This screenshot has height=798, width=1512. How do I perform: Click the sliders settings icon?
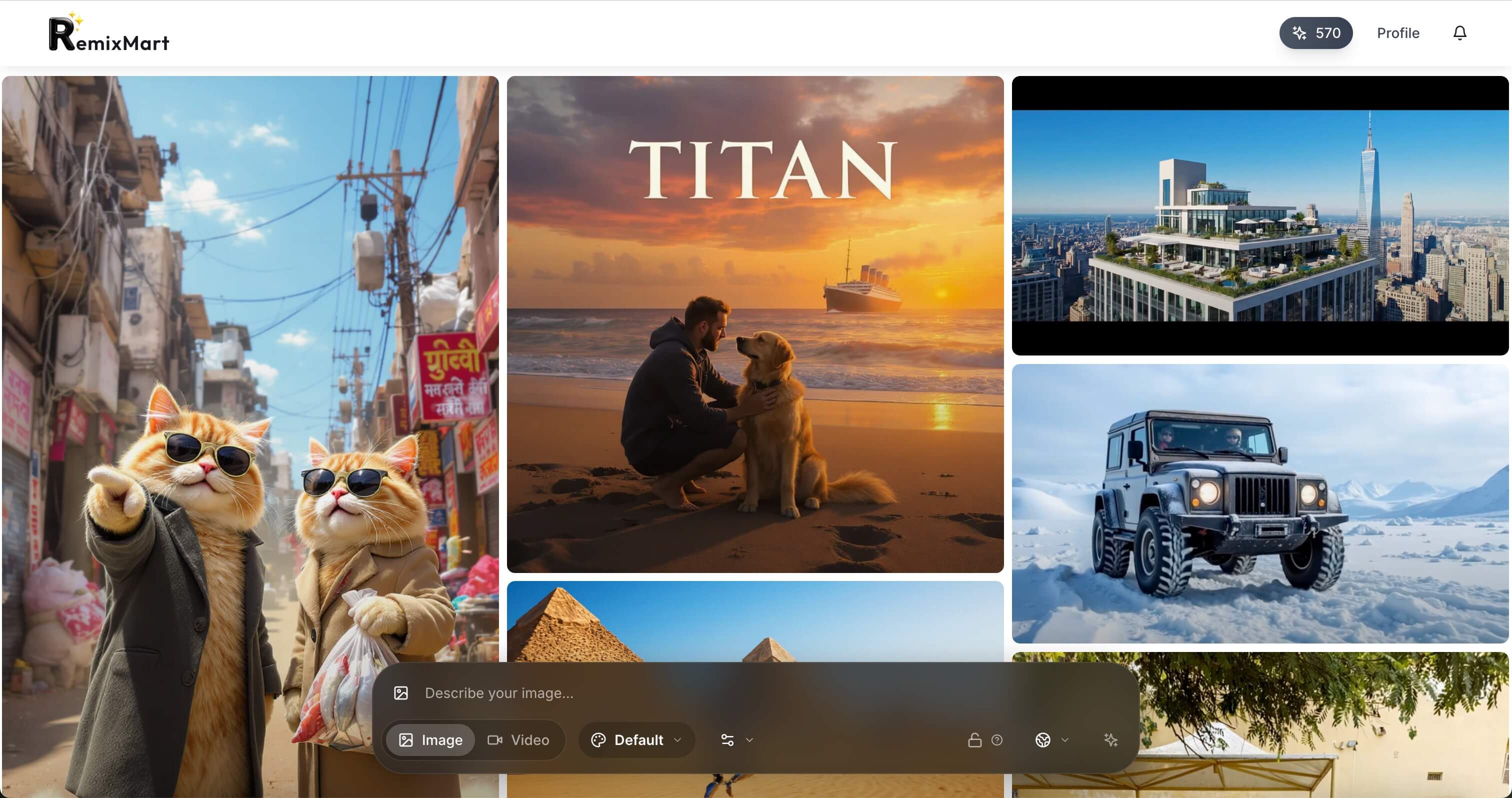(727, 740)
